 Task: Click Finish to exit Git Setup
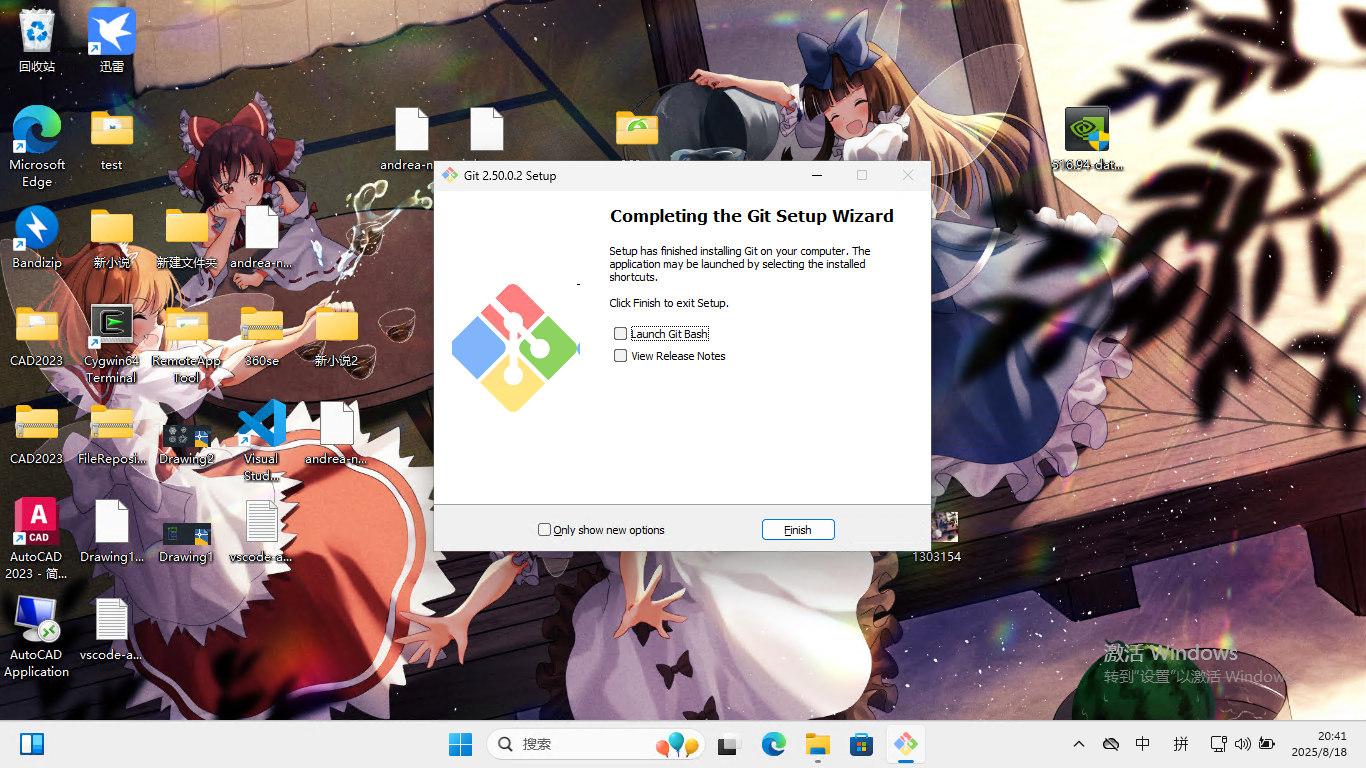pyautogui.click(x=798, y=530)
